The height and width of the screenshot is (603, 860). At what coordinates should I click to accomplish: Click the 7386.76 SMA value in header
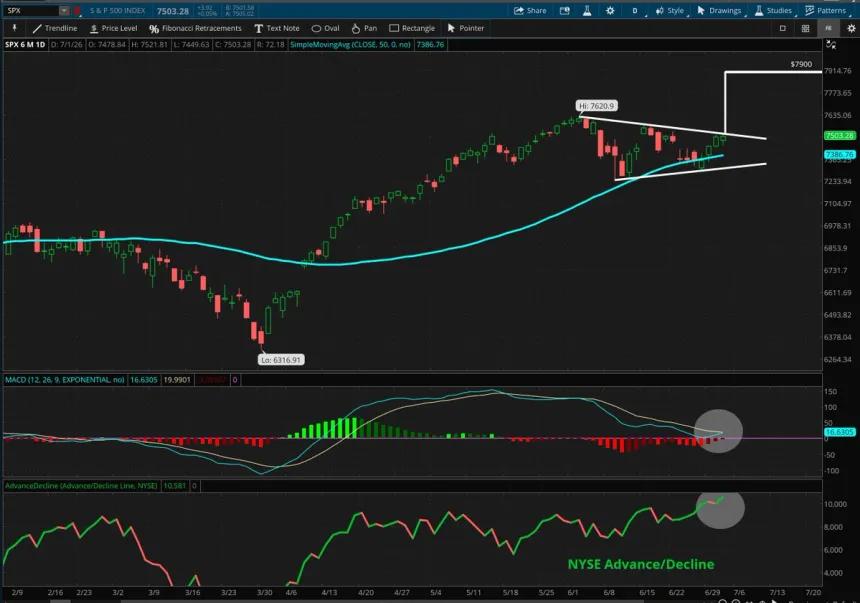coord(431,44)
